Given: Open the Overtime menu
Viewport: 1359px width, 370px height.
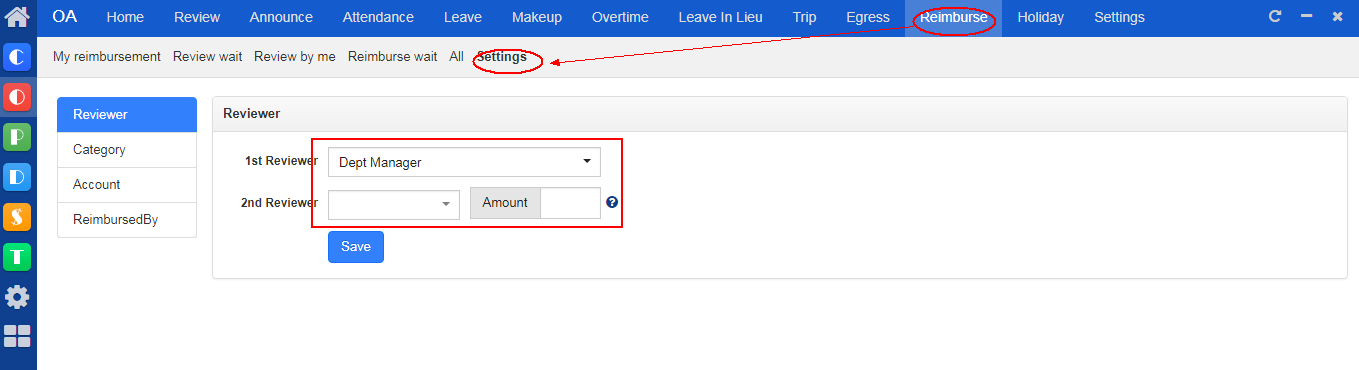Looking at the screenshot, I should (620, 17).
